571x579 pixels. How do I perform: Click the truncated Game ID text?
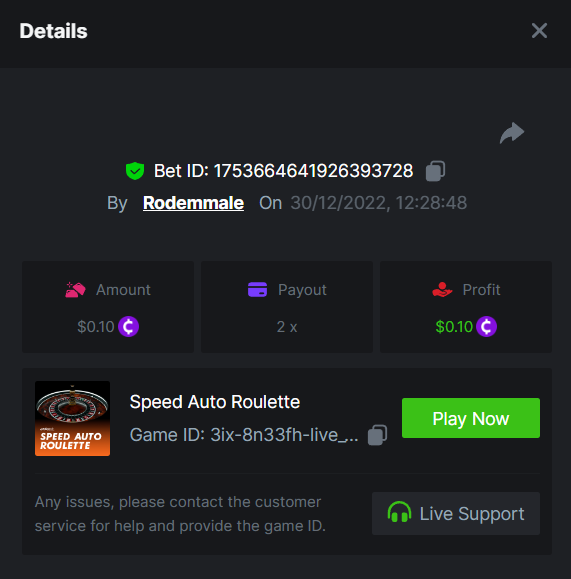click(244, 435)
